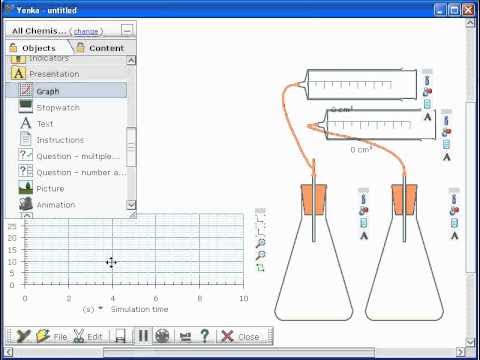This screenshot has width=480, height=360.
Task: Click the horizontal scrollbar right arrow
Action: point(460,352)
